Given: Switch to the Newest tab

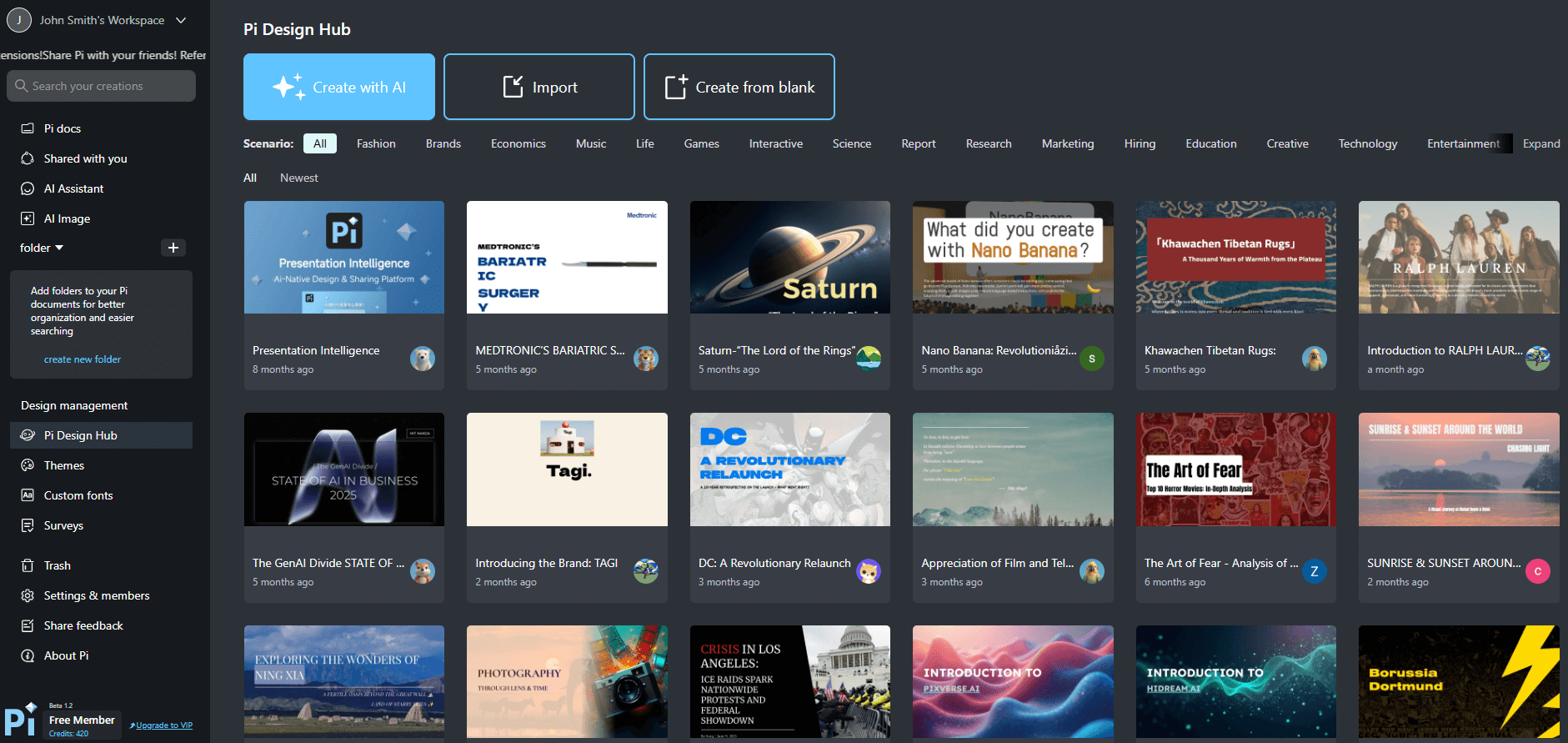Looking at the screenshot, I should tap(298, 178).
